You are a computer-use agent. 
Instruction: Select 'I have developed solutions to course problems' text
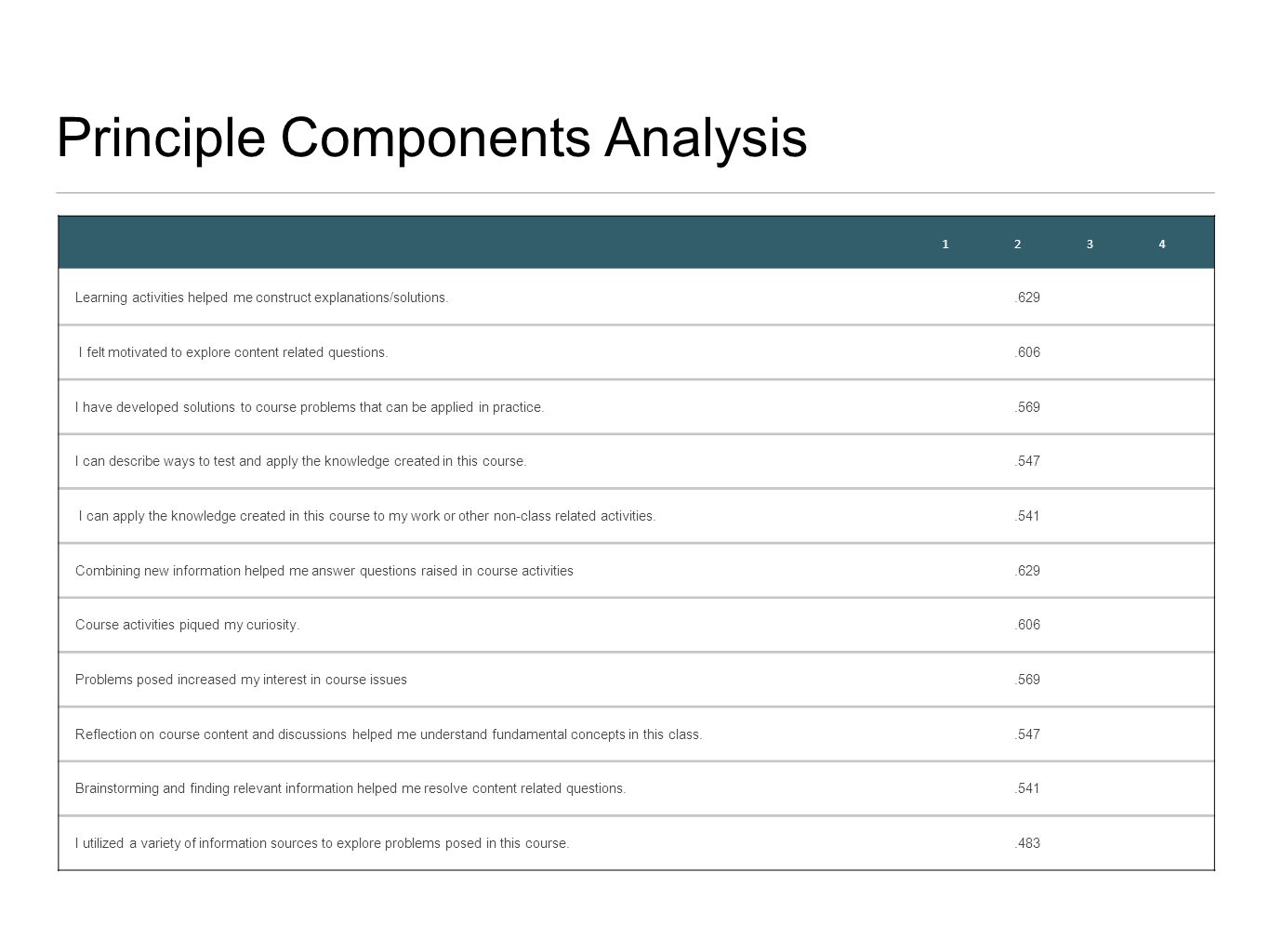pyautogui.click(x=310, y=407)
